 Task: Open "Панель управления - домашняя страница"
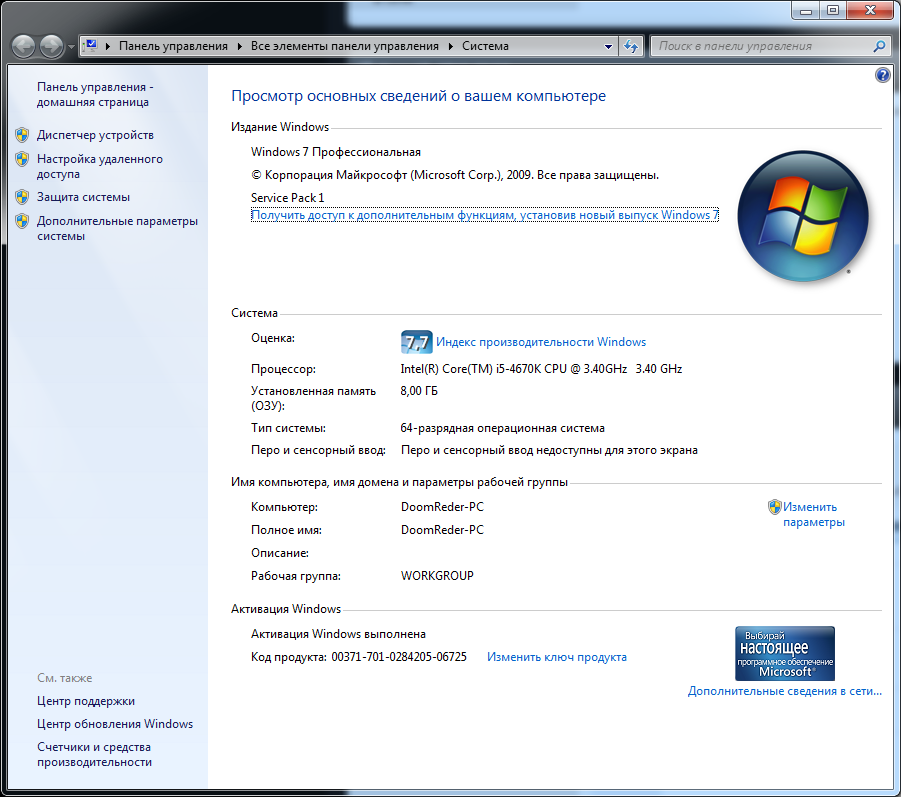point(95,94)
